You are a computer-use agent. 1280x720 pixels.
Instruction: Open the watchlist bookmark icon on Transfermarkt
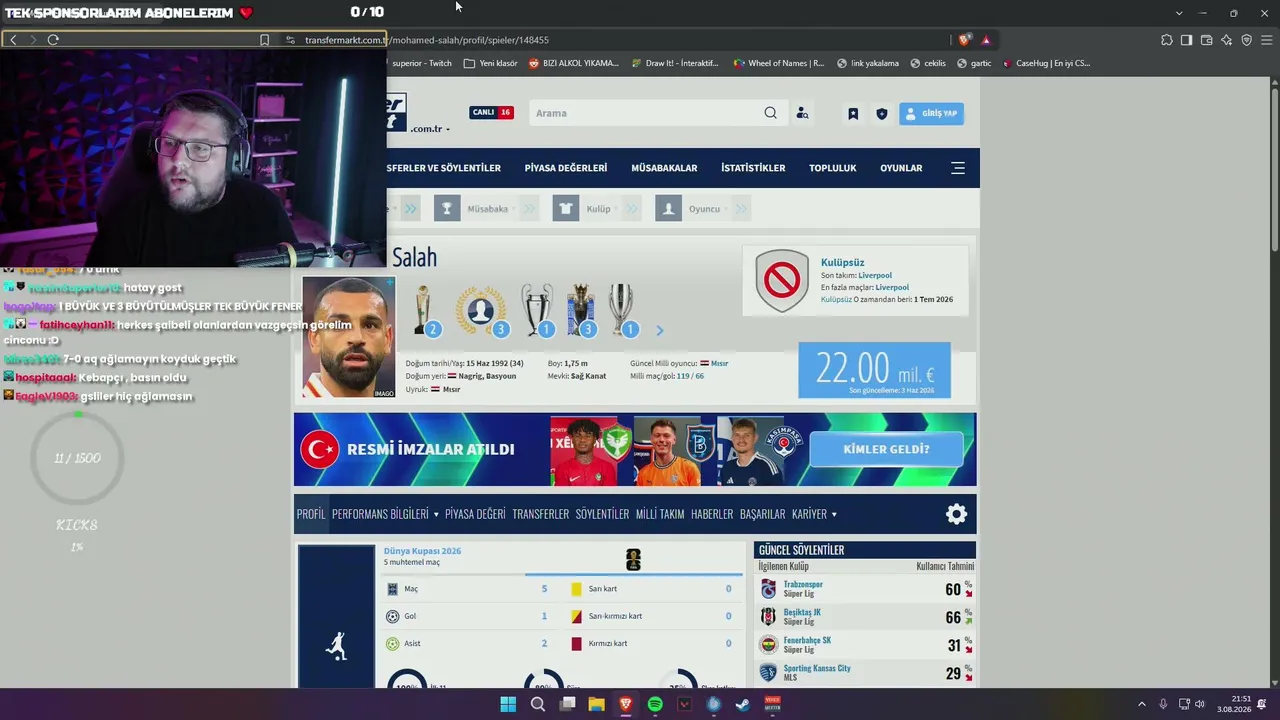(853, 114)
